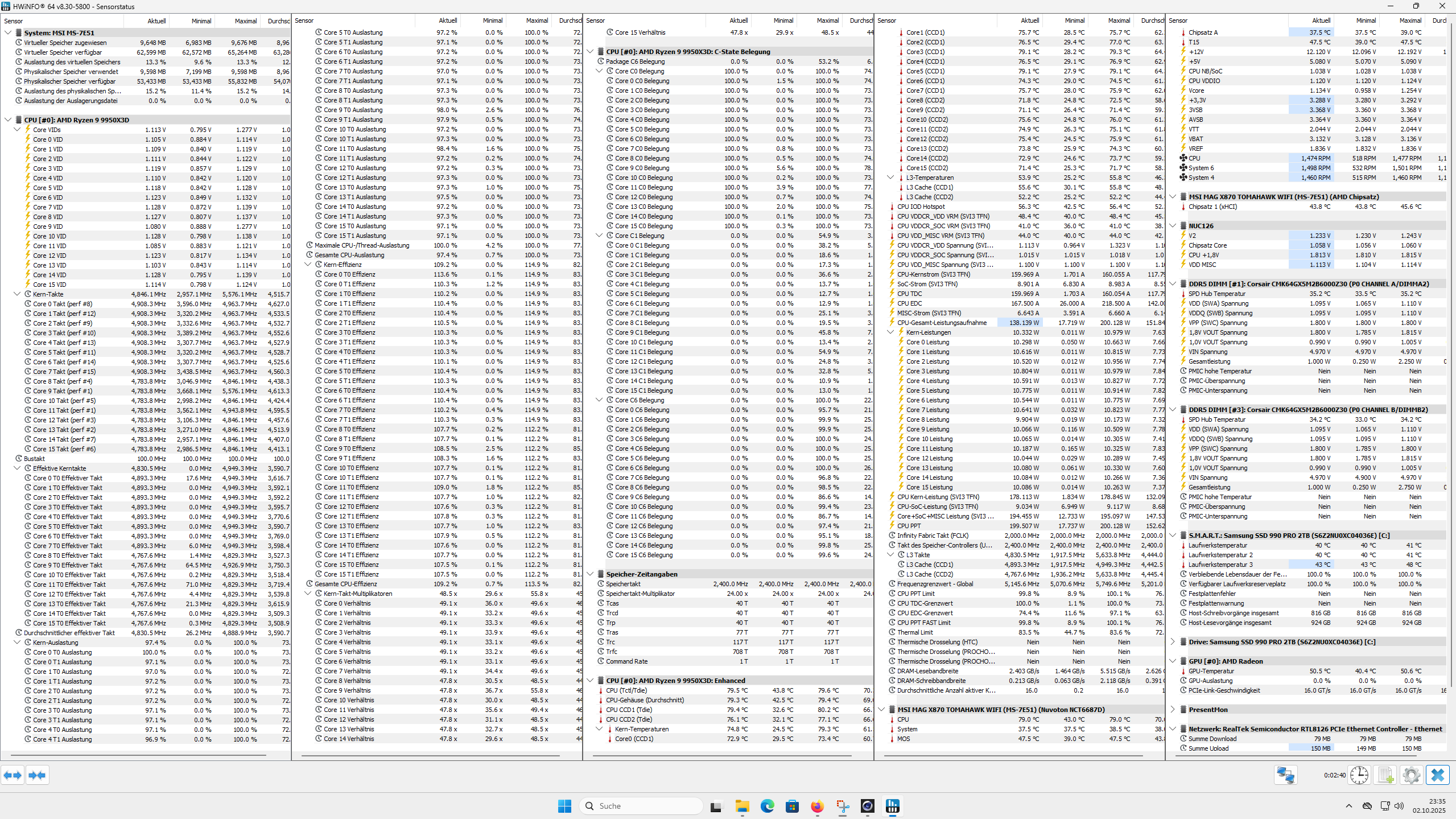
Task: Collapse the L3-Temperaturen group
Action: 890,177
